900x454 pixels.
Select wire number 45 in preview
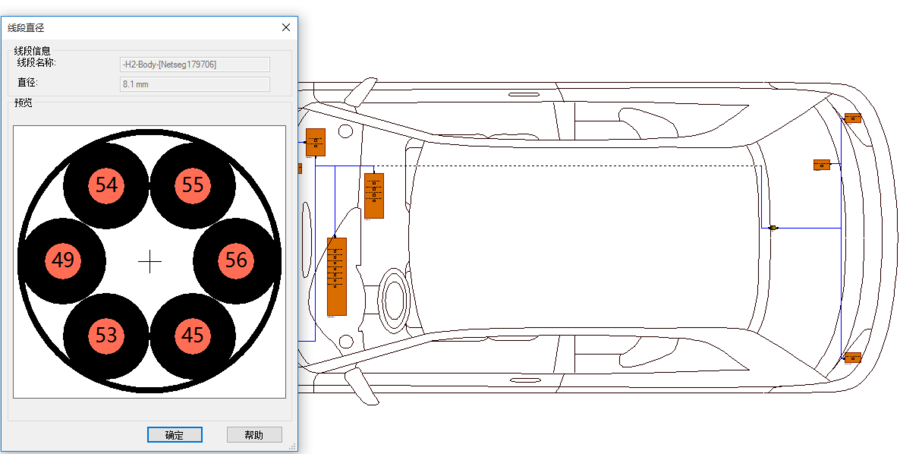point(193,335)
